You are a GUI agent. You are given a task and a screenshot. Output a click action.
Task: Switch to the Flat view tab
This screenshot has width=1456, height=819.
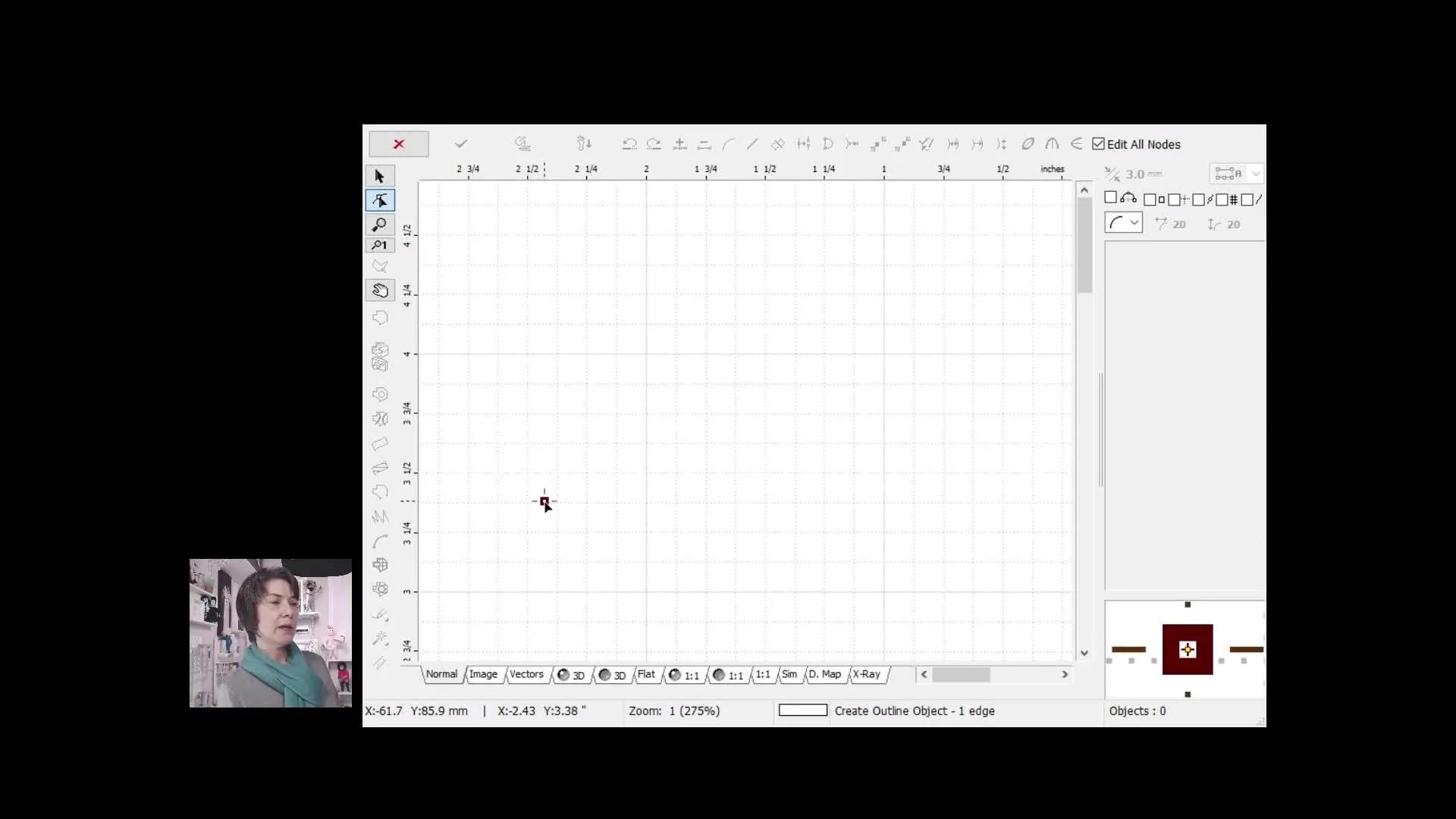click(646, 674)
